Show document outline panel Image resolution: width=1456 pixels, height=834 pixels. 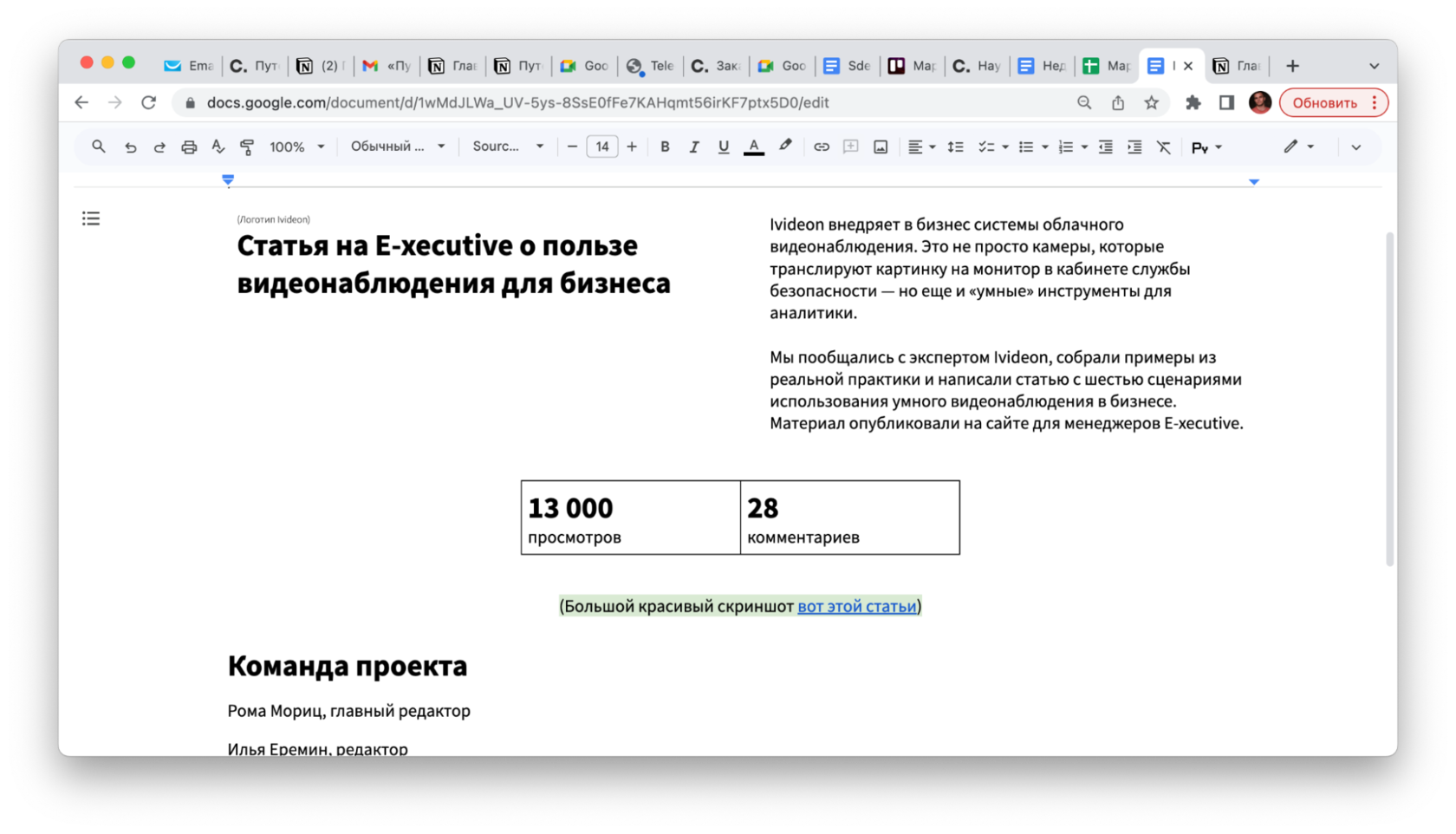pyautogui.click(x=91, y=218)
